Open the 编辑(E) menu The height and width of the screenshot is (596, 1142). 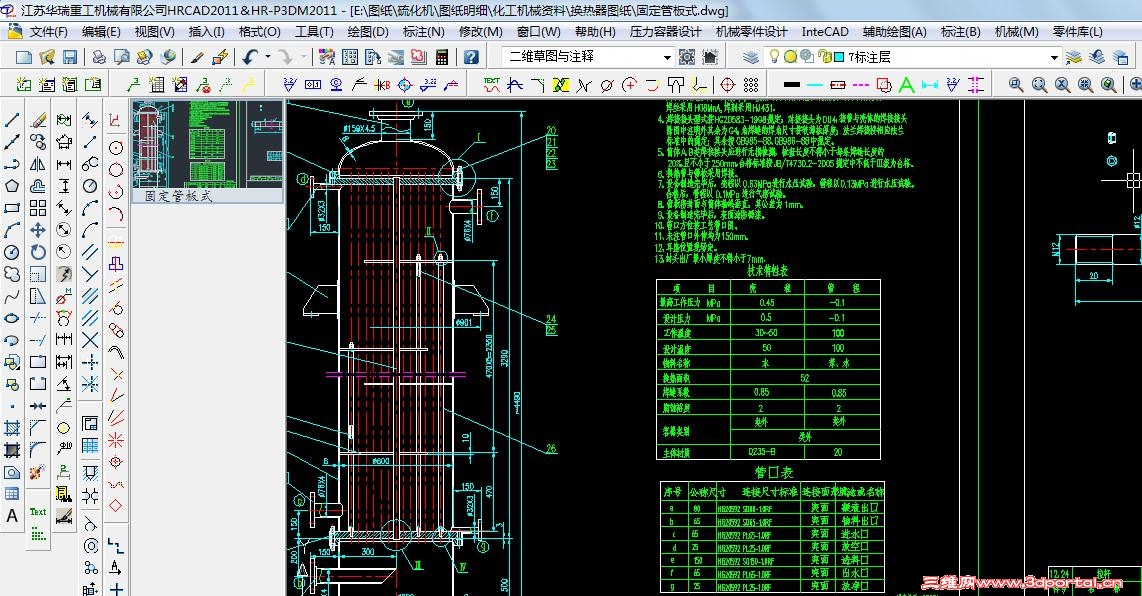tap(101, 32)
